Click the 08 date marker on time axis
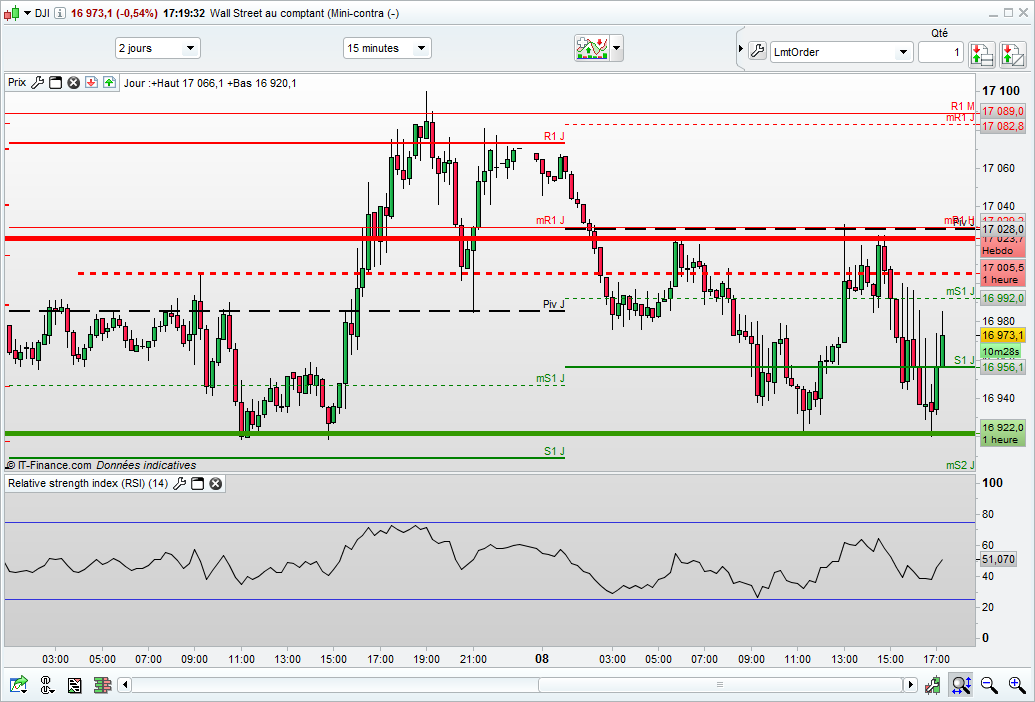 [541, 658]
